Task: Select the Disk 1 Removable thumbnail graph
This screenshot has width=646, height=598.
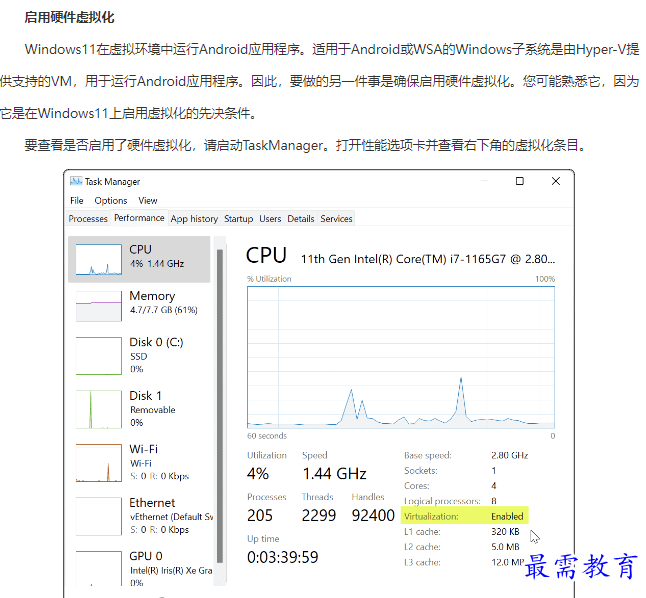Action: pyautogui.click(x=99, y=409)
